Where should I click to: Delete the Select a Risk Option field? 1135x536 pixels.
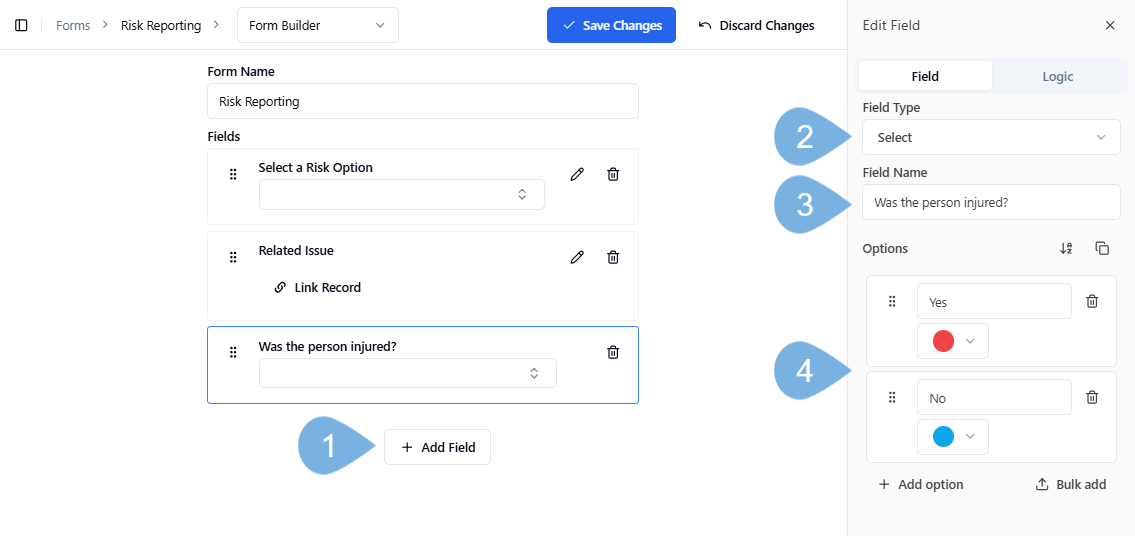coord(613,174)
